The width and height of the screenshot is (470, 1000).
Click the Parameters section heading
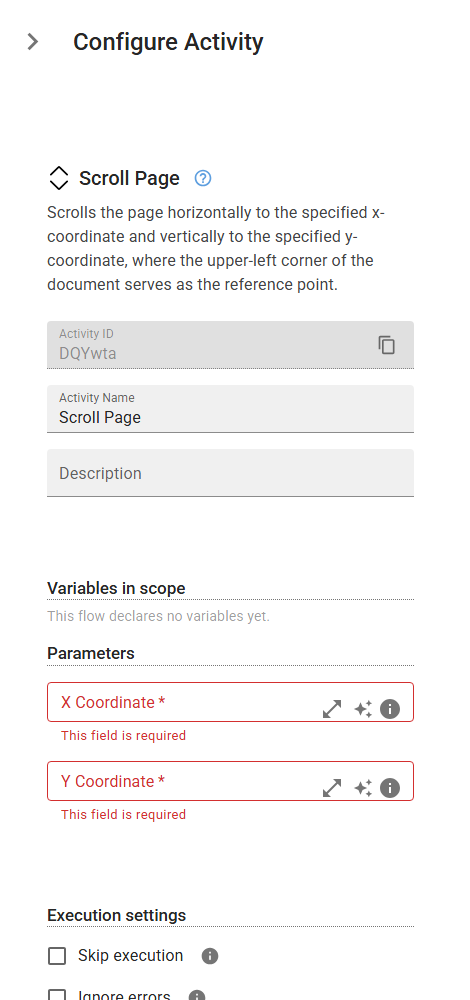pyautogui.click(x=91, y=654)
